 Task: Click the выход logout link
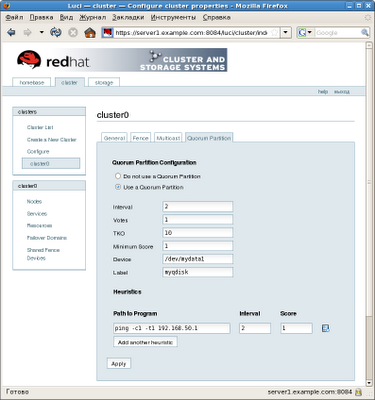pos(342,91)
